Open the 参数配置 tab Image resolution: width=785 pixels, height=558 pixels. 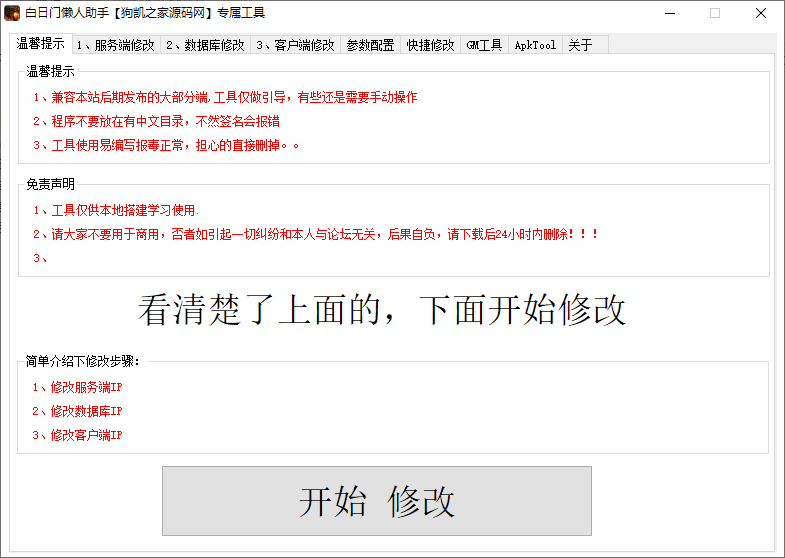(370, 45)
